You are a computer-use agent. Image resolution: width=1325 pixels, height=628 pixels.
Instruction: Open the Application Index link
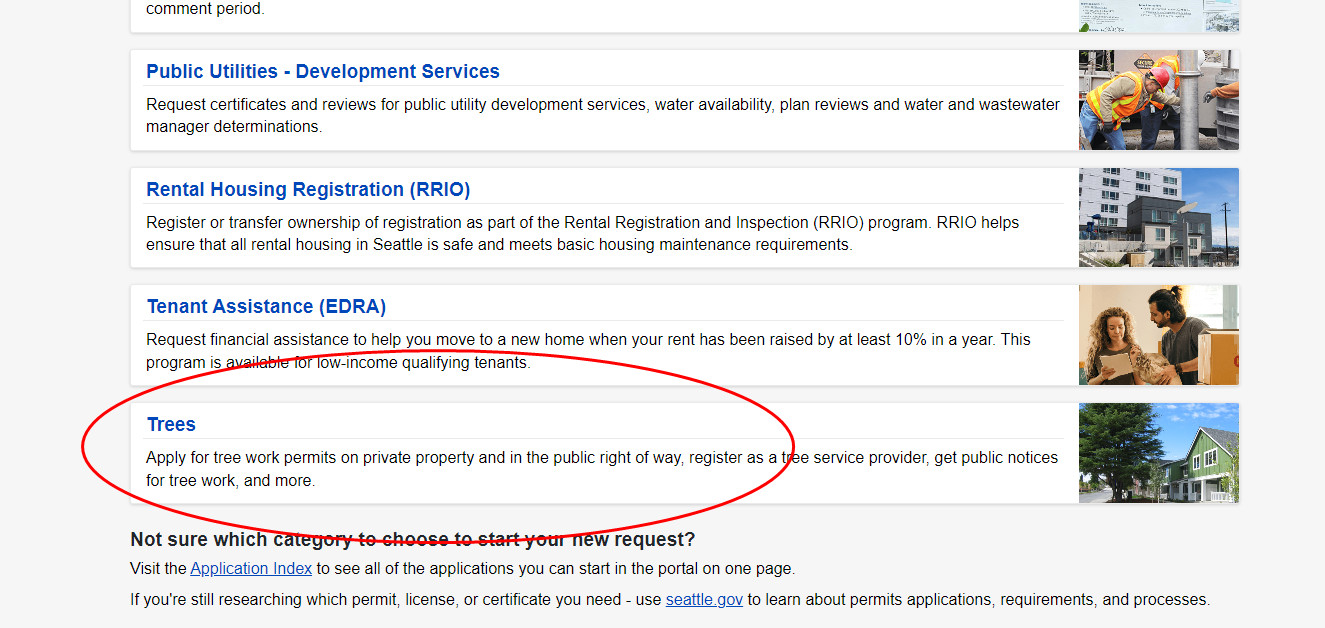251,569
